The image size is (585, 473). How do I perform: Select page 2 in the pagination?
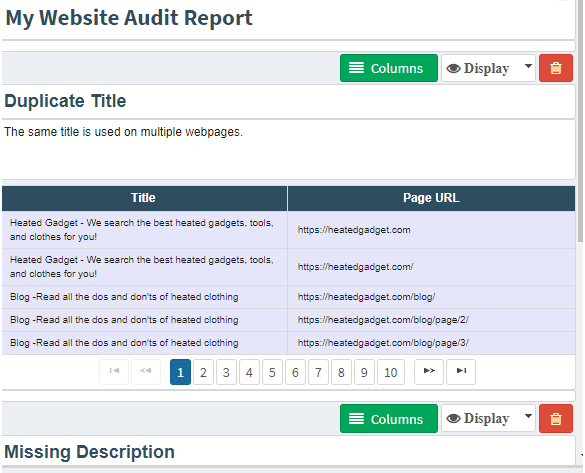pos(203,372)
